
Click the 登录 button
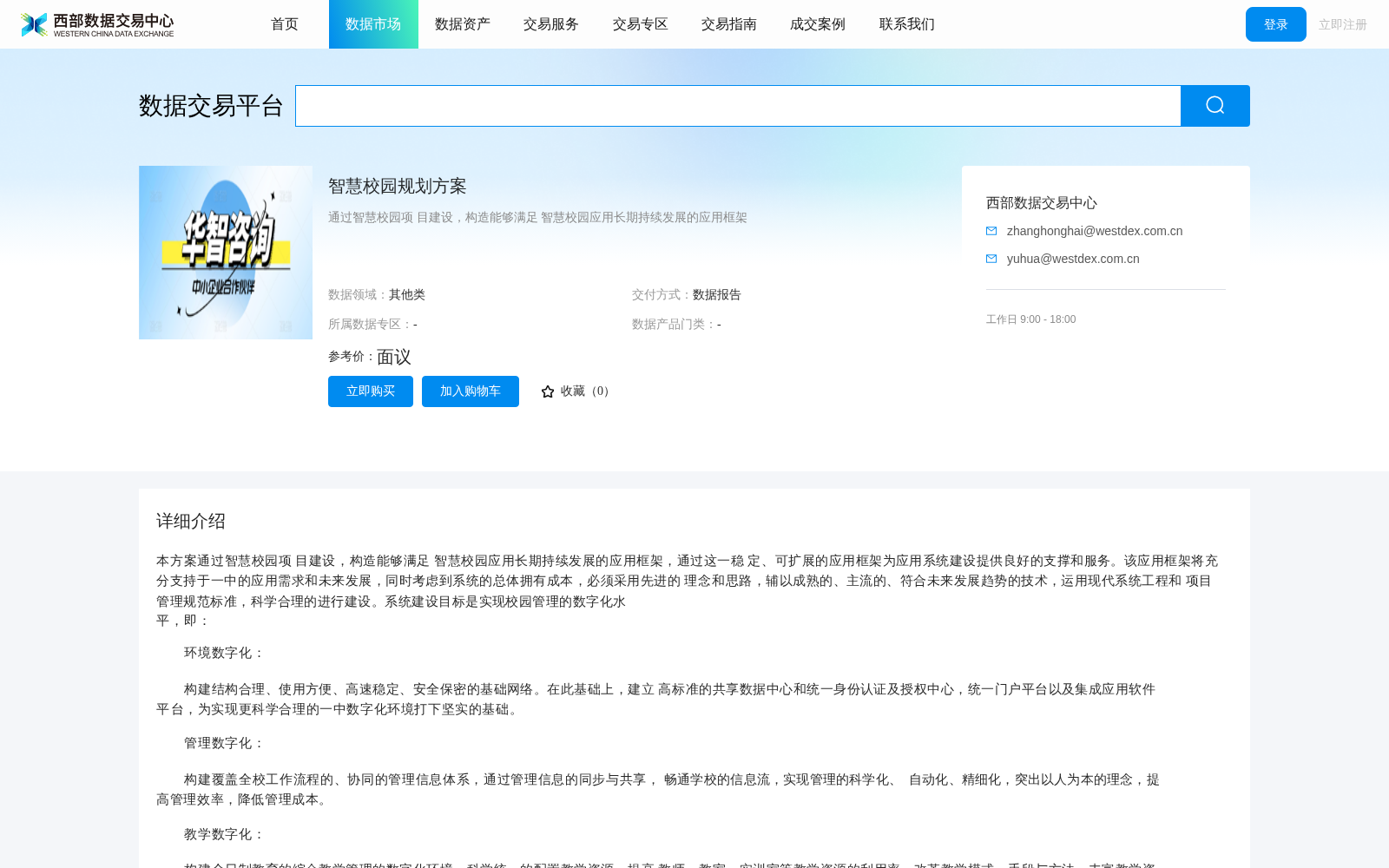point(1276,24)
